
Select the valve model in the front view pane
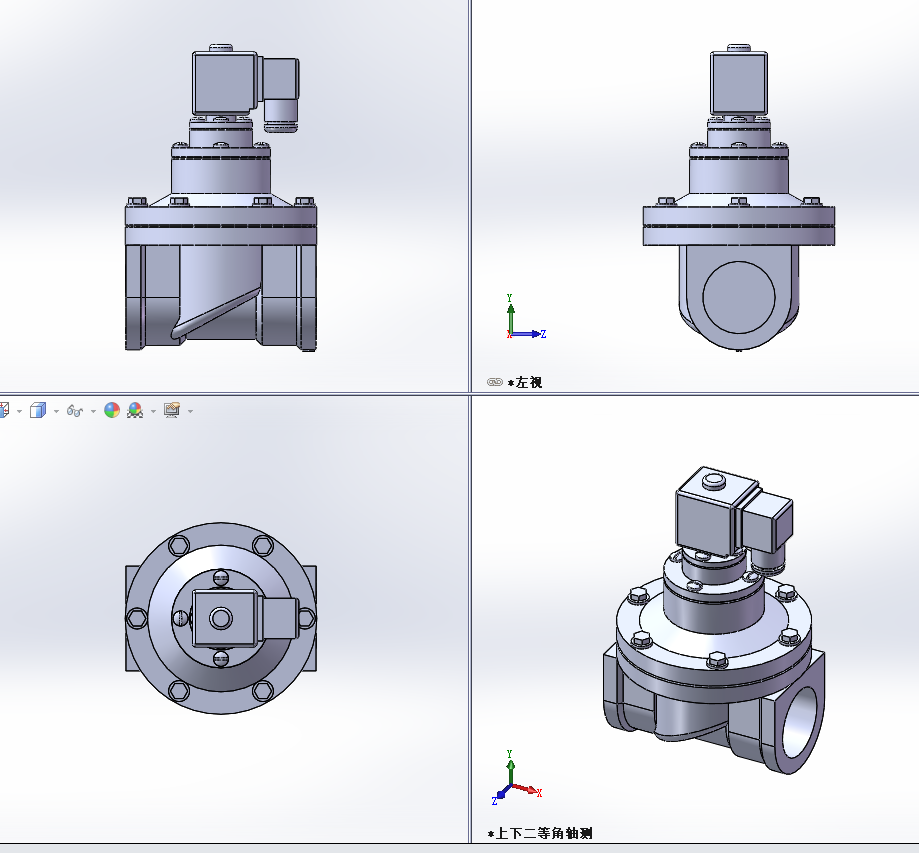pyautogui.click(x=221, y=198)
